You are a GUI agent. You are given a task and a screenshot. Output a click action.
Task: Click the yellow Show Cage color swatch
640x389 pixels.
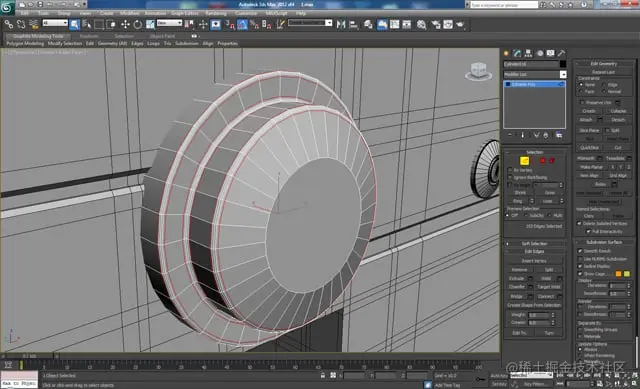click(627, 274)
